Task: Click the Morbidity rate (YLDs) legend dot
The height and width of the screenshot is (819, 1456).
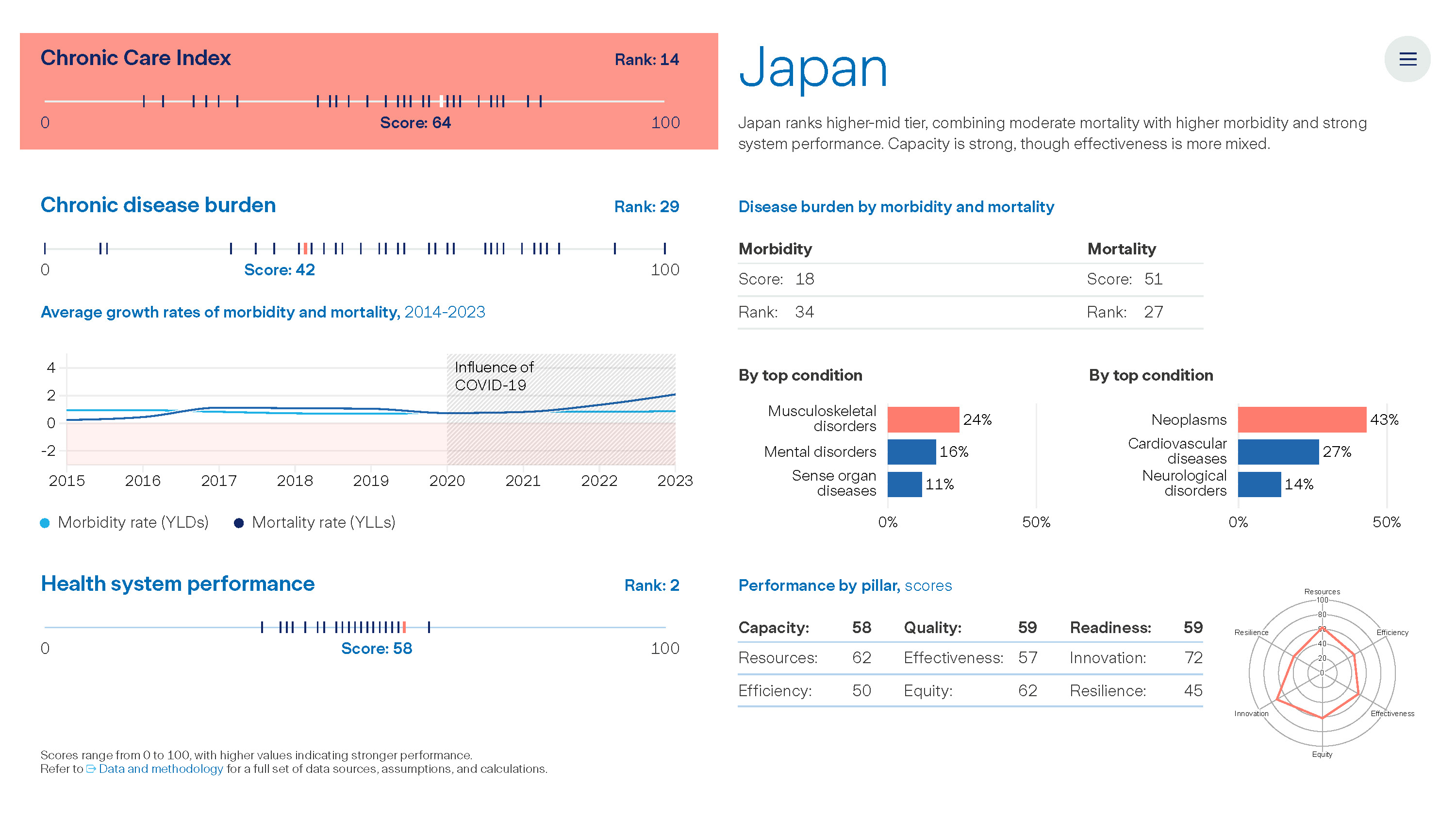Action: coord(45,523)
